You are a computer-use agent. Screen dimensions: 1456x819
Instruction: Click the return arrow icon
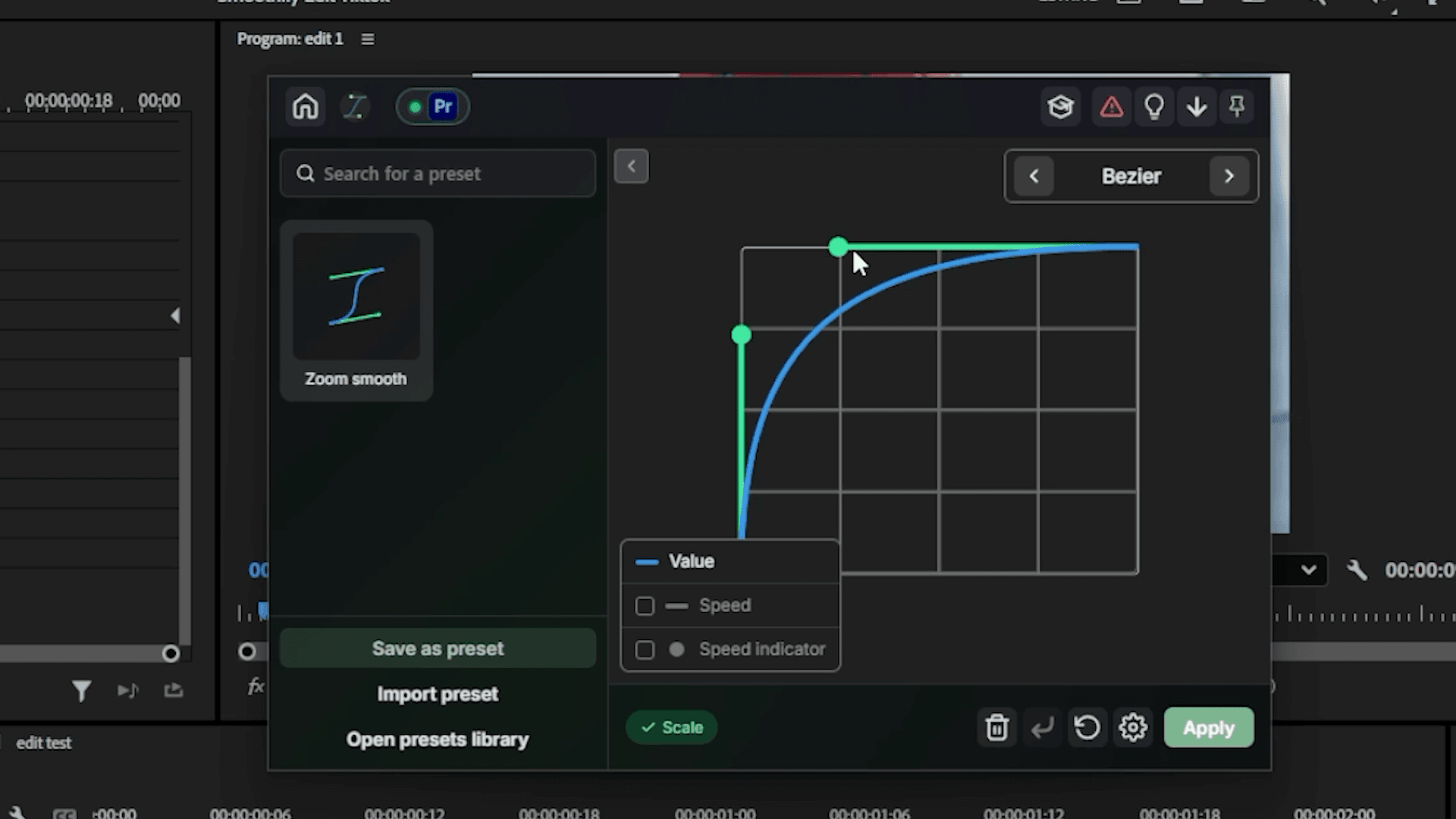(1042, 727)
